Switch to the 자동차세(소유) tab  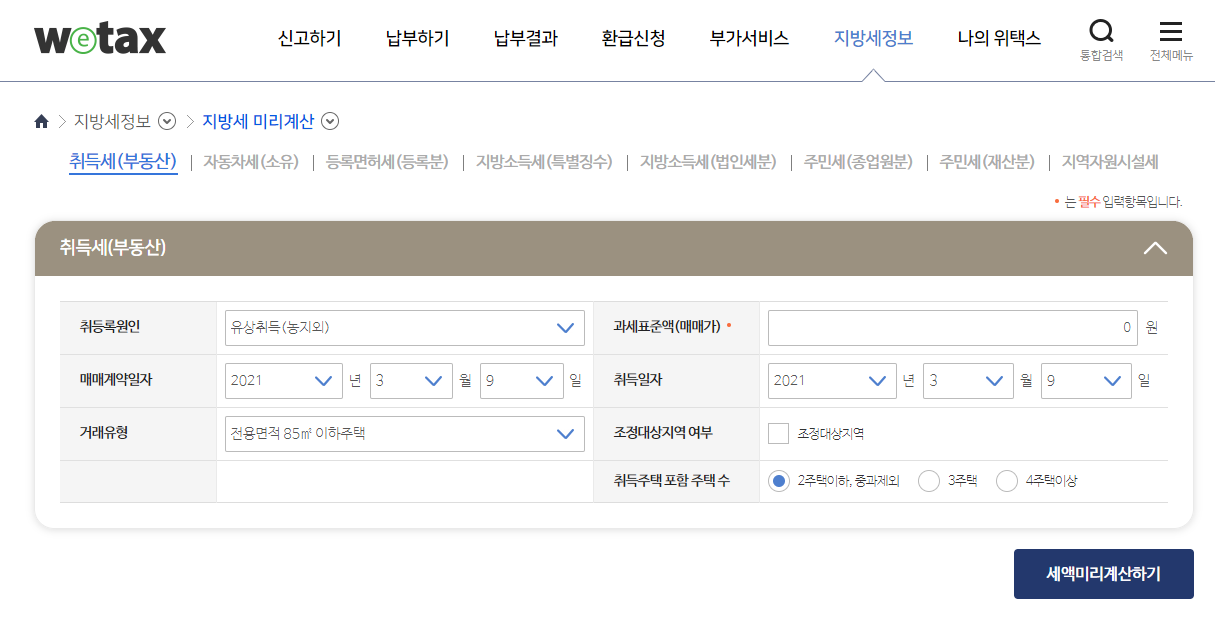tap(251, 162)
